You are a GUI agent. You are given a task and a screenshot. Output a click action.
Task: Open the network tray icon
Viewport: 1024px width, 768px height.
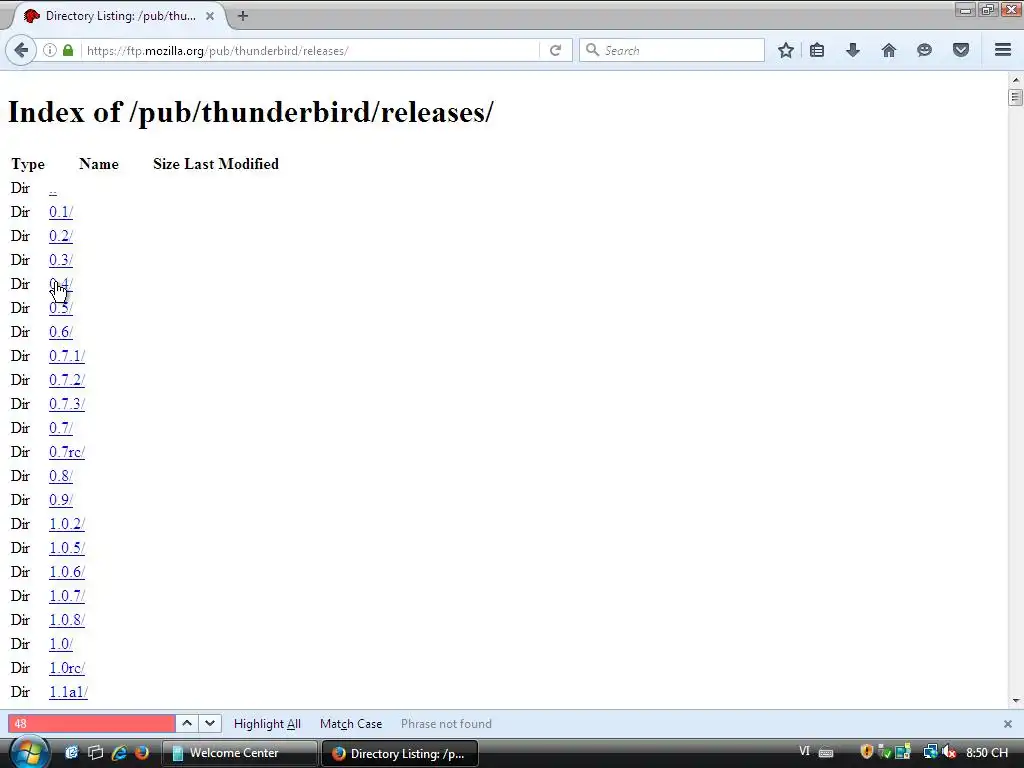931,752
